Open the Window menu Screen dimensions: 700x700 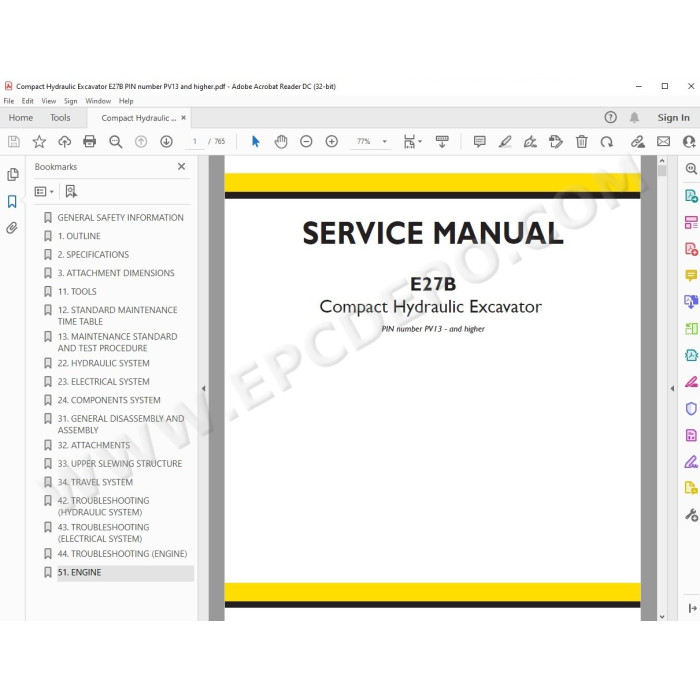click(98, 101)
